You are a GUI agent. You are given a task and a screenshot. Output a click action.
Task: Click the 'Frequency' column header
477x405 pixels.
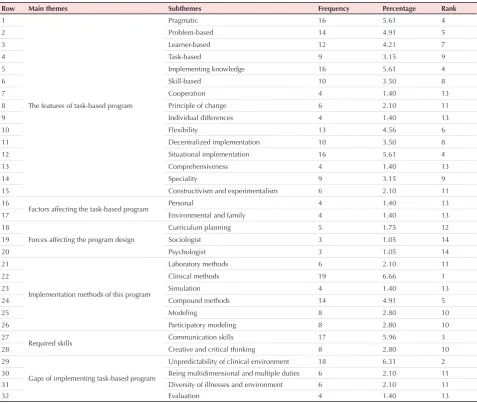[333, 9]
